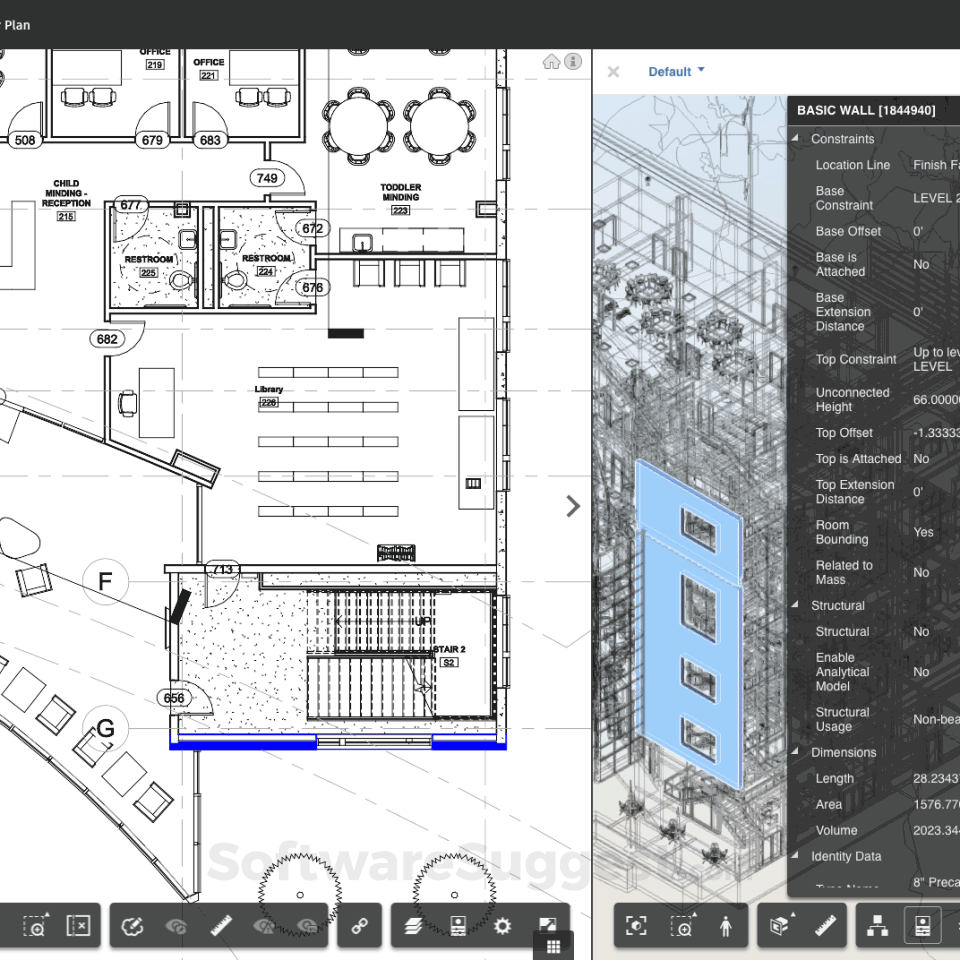Toggle hidden objects with the first eye icon
The image size is (960, 960).
tap(174, 925)
